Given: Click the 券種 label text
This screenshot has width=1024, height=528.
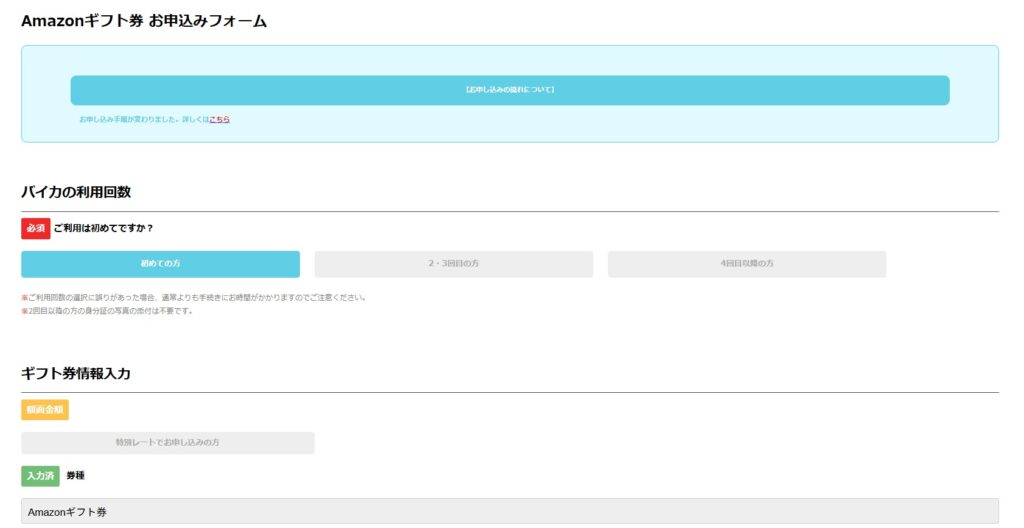Looking at the screenshot, I should coord(75,476).
